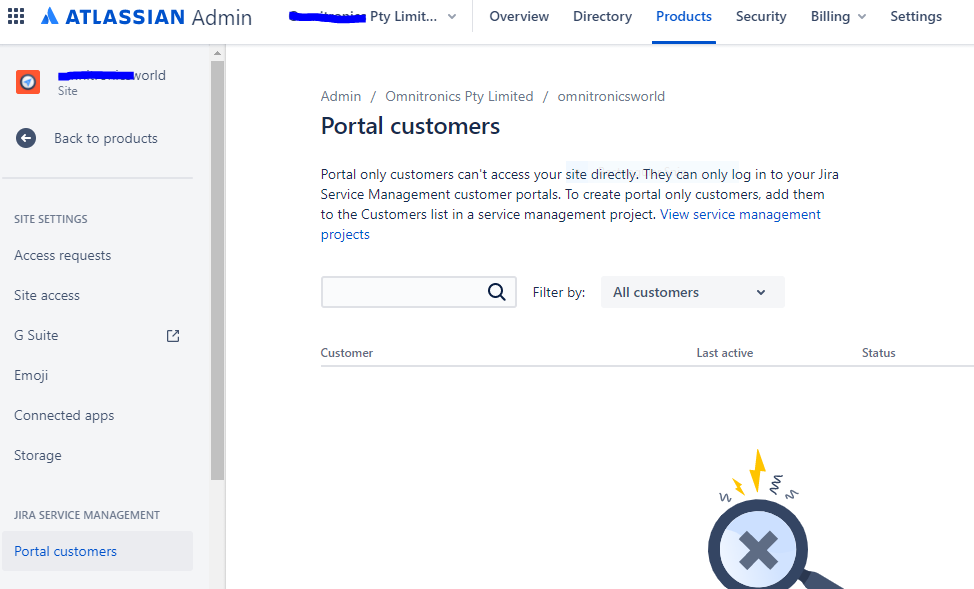The height and width of the screenshot is (589, 974).
Task: Click the Omnitronics Pty Limited breadcrumb
Action: (x=459, y=96)
